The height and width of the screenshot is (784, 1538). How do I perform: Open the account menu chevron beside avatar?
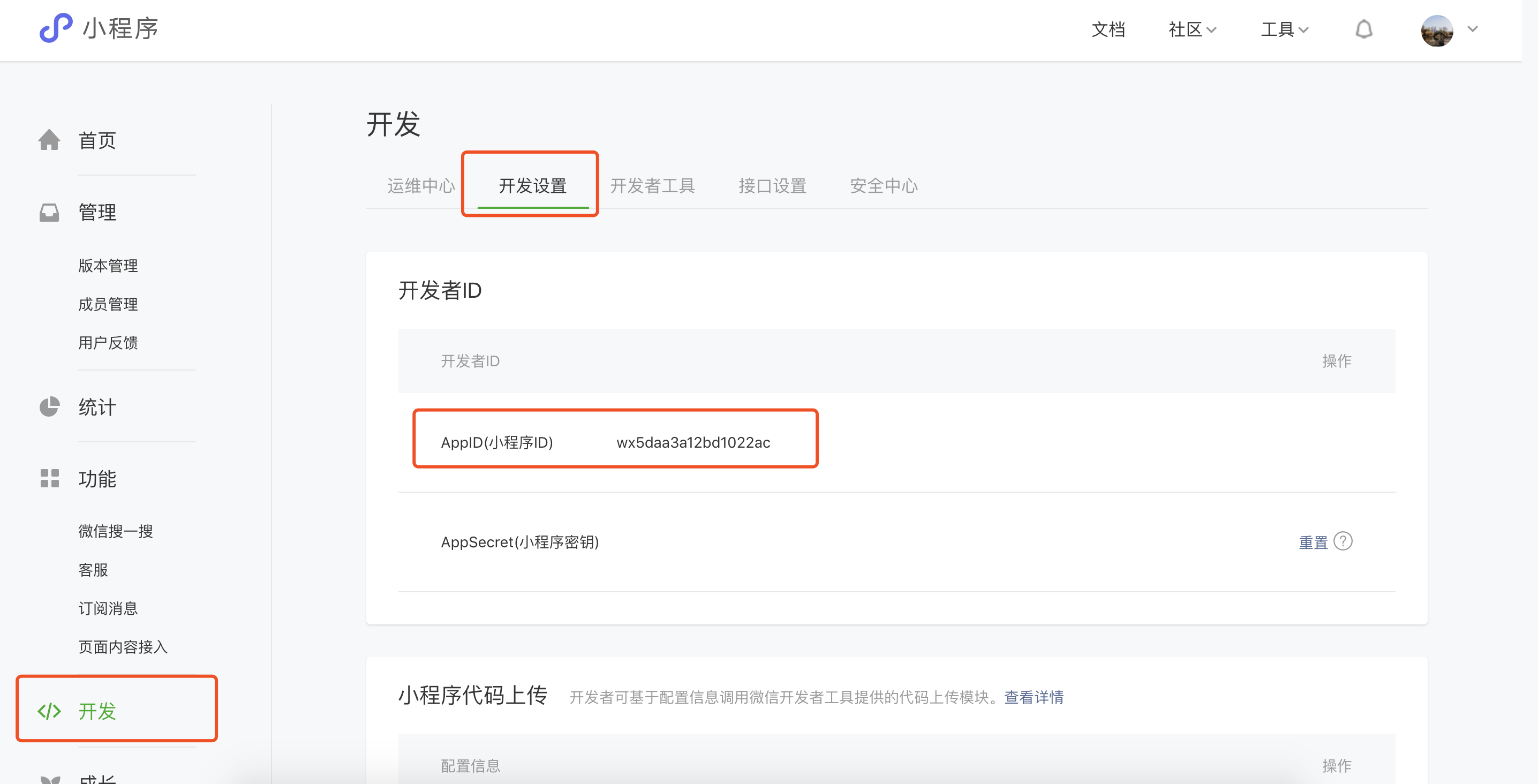click(1472, 29)
